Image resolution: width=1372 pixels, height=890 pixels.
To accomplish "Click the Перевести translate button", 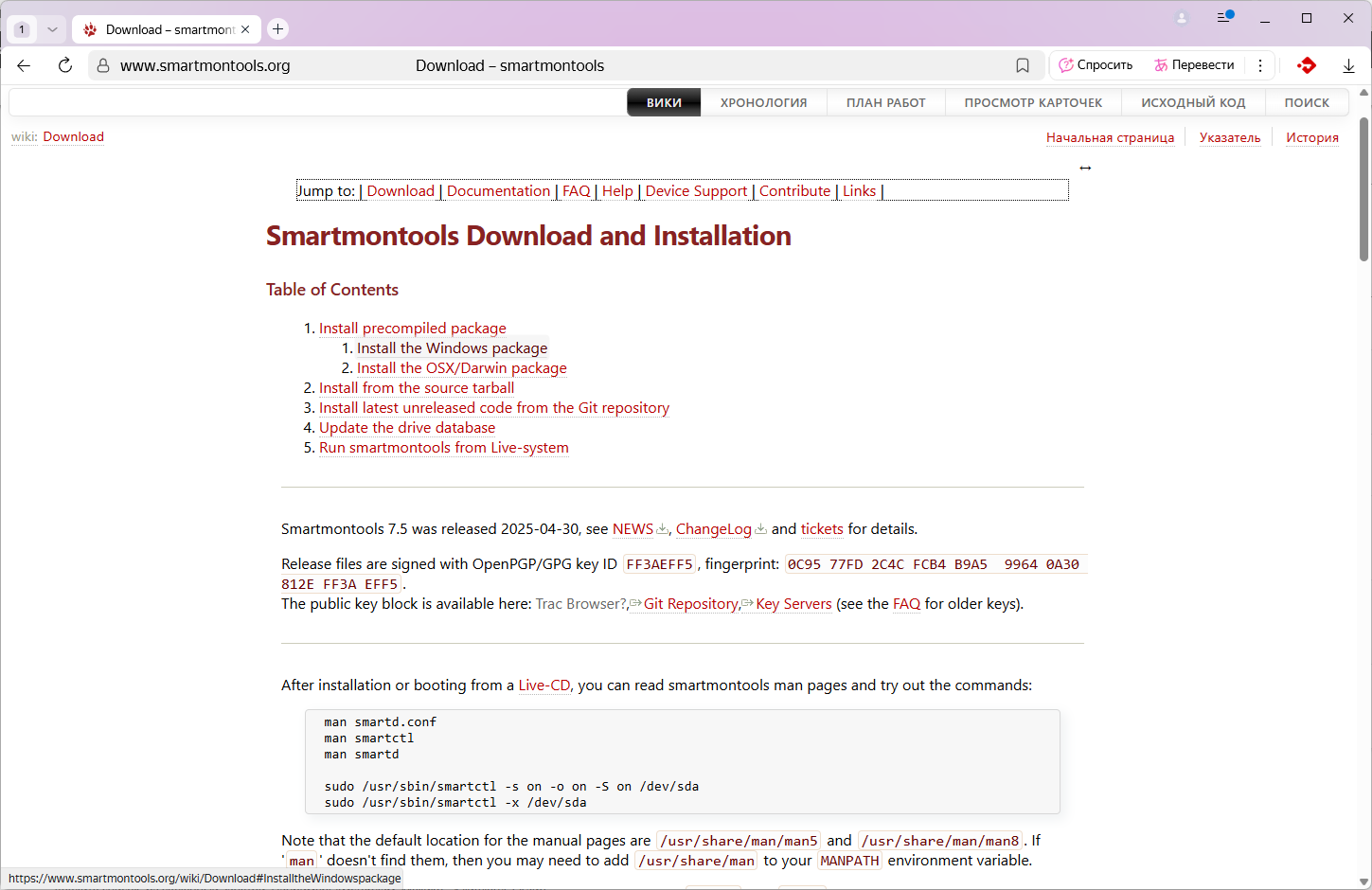I will tap(1194, 65).
